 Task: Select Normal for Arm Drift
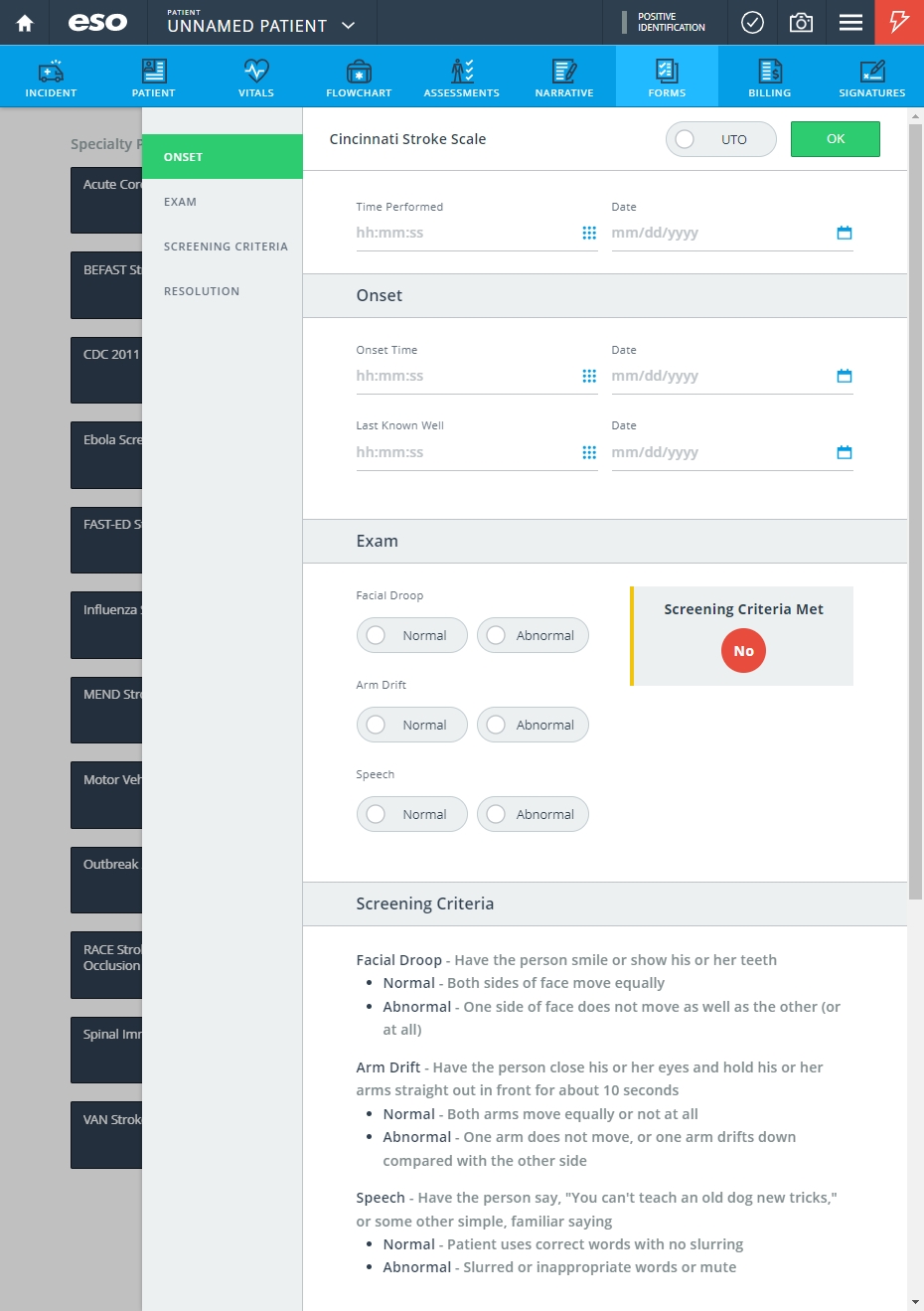click(411, 725)
